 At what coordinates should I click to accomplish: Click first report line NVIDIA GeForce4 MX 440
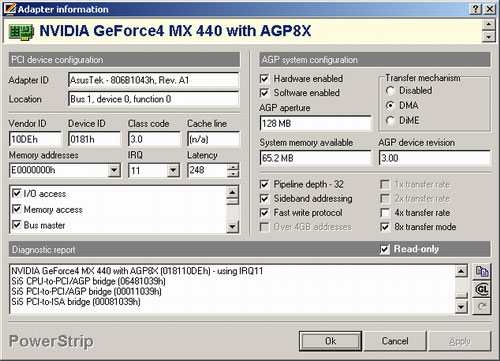coord(137,271)
